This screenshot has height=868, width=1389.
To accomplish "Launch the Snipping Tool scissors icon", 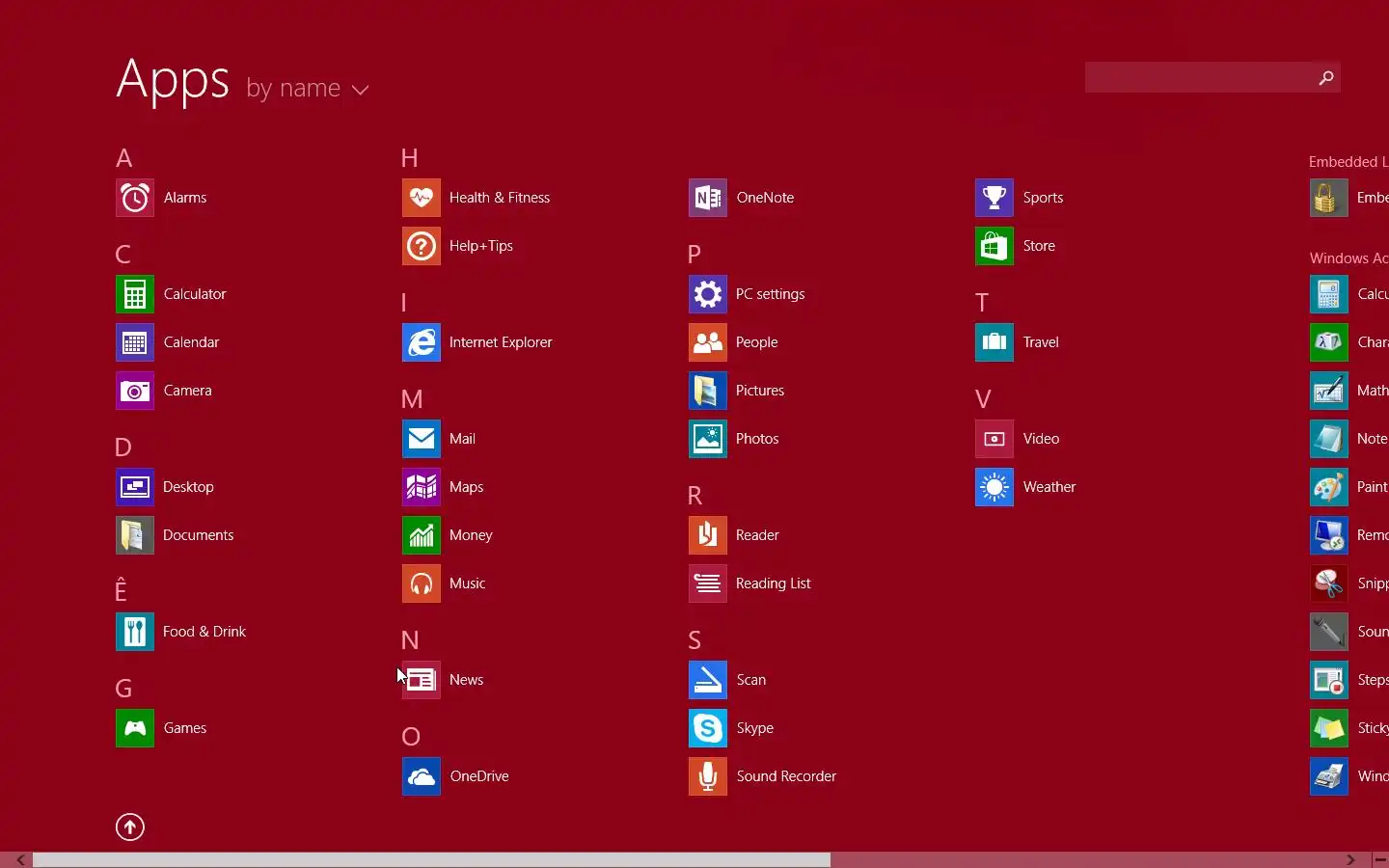I will (1329, 583).
